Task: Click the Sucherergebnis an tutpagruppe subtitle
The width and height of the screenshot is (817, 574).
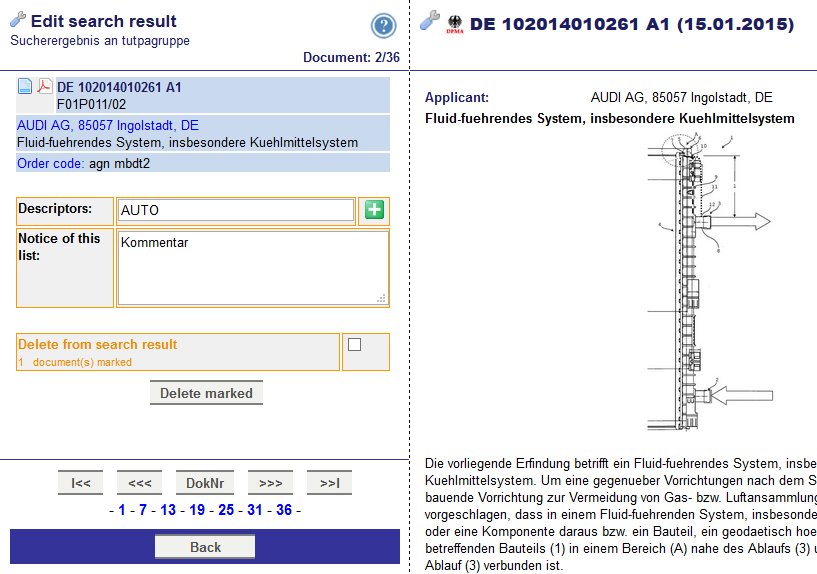Action: pos(100,41)
